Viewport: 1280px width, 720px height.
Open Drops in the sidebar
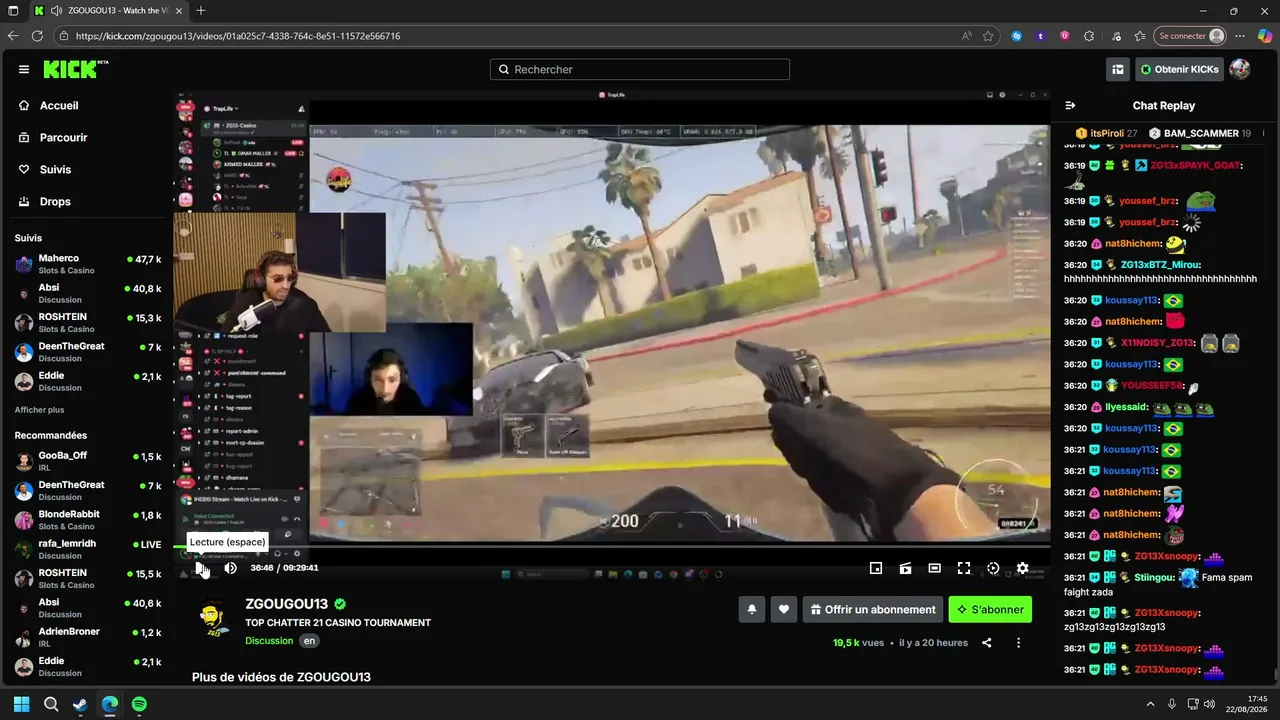[x=55, y=201]
